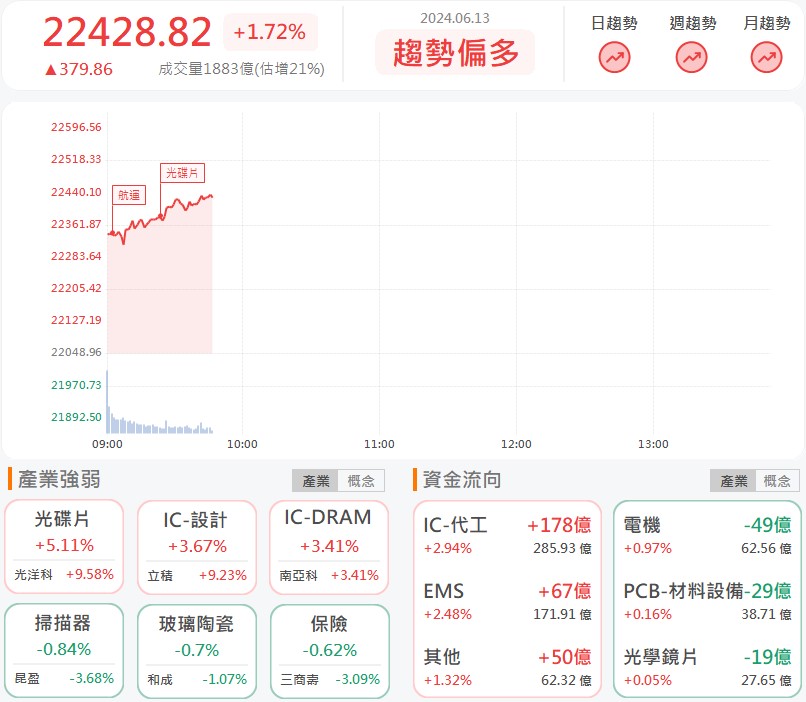806x702 pixels.
Task: Click stock 和成 -1.07%
Action: [197, 680]
